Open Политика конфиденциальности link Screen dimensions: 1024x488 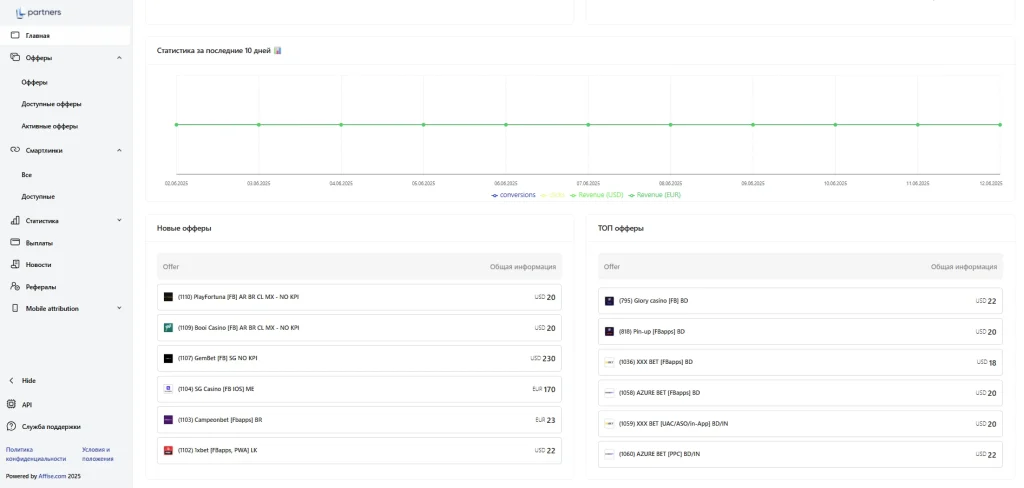pos(36,454)
